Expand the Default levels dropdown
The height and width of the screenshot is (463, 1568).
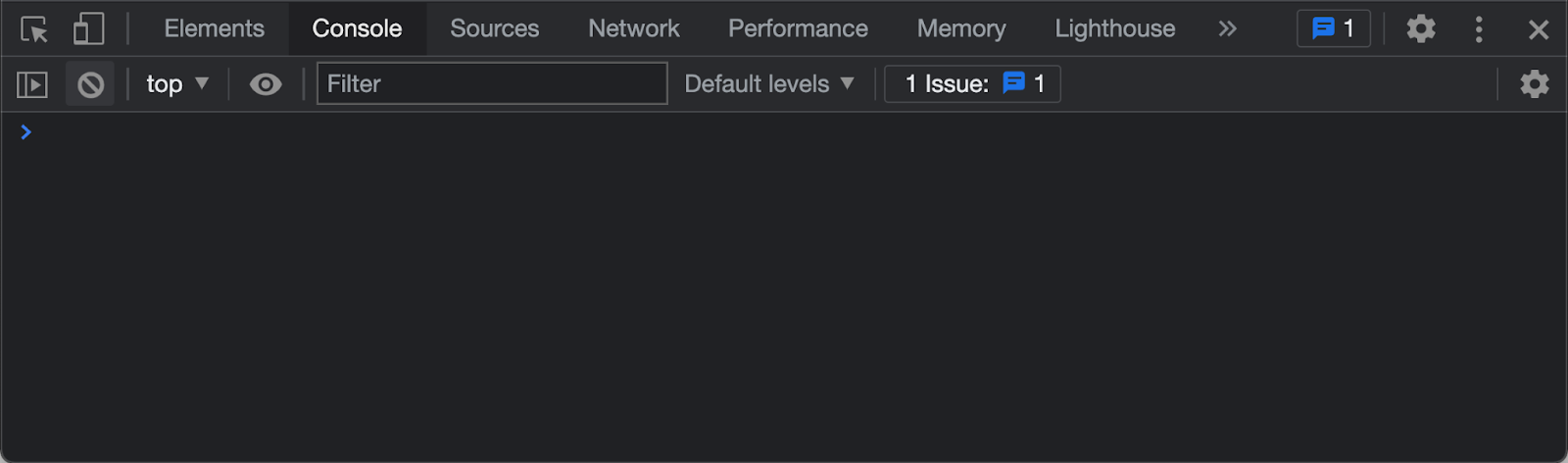769,84
